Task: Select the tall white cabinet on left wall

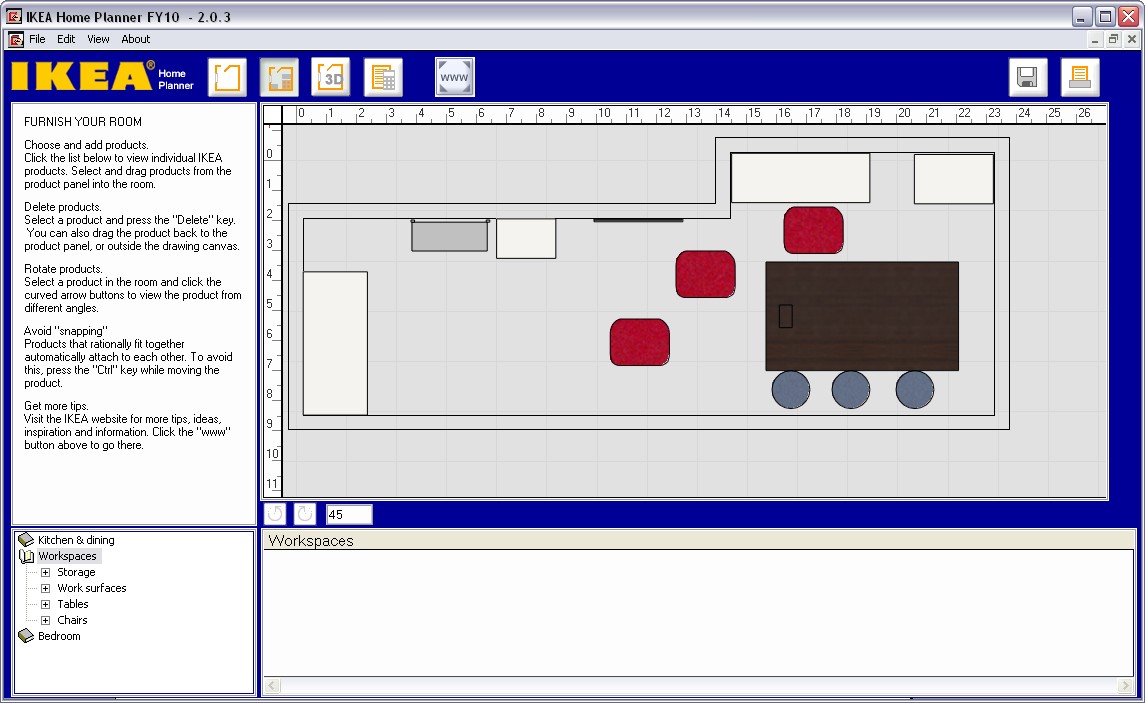Action: coord(335,343)
